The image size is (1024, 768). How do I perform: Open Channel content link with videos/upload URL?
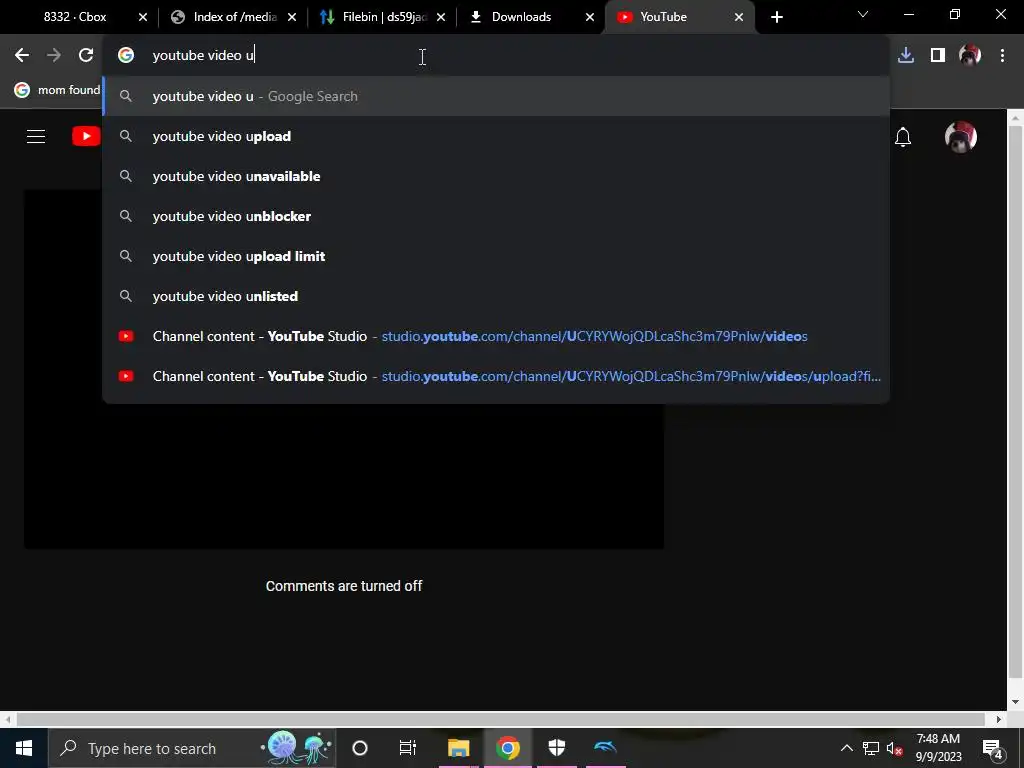point(496,376)
